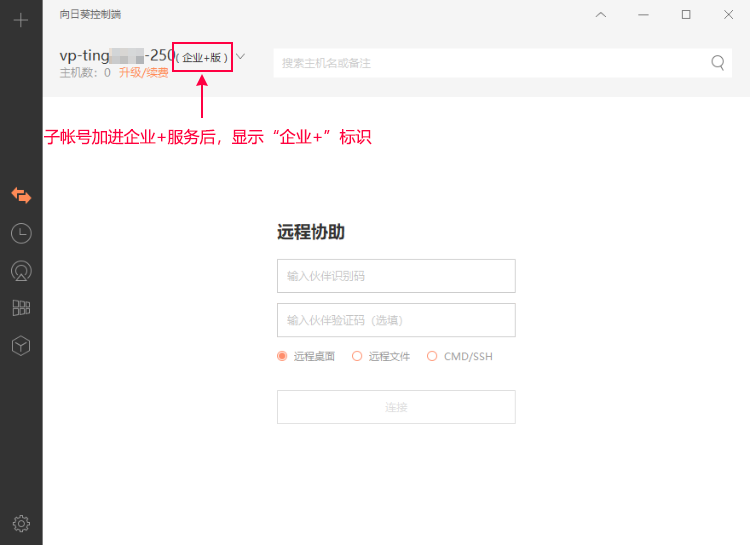Open the screen projection sidebar icon
The width and height of the screenshot is (750, 545).
pyautogui.click(x=21, y=270)
